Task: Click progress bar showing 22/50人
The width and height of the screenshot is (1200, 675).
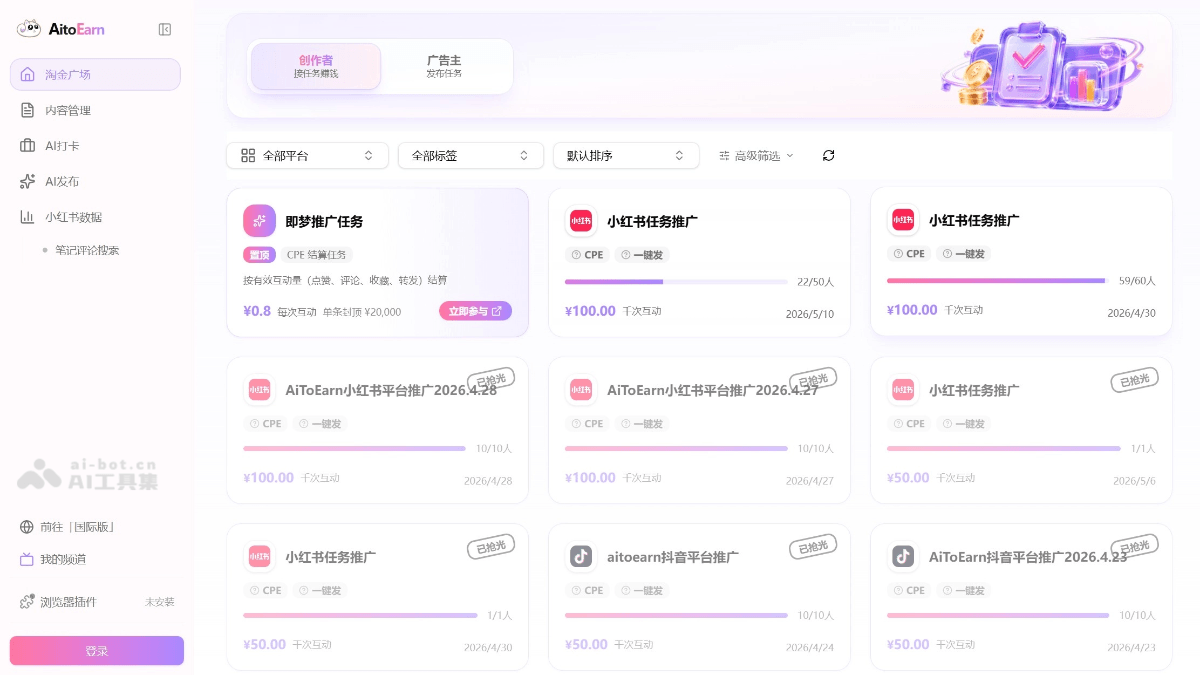Action: pyautogui.click(x=676, y=282)
